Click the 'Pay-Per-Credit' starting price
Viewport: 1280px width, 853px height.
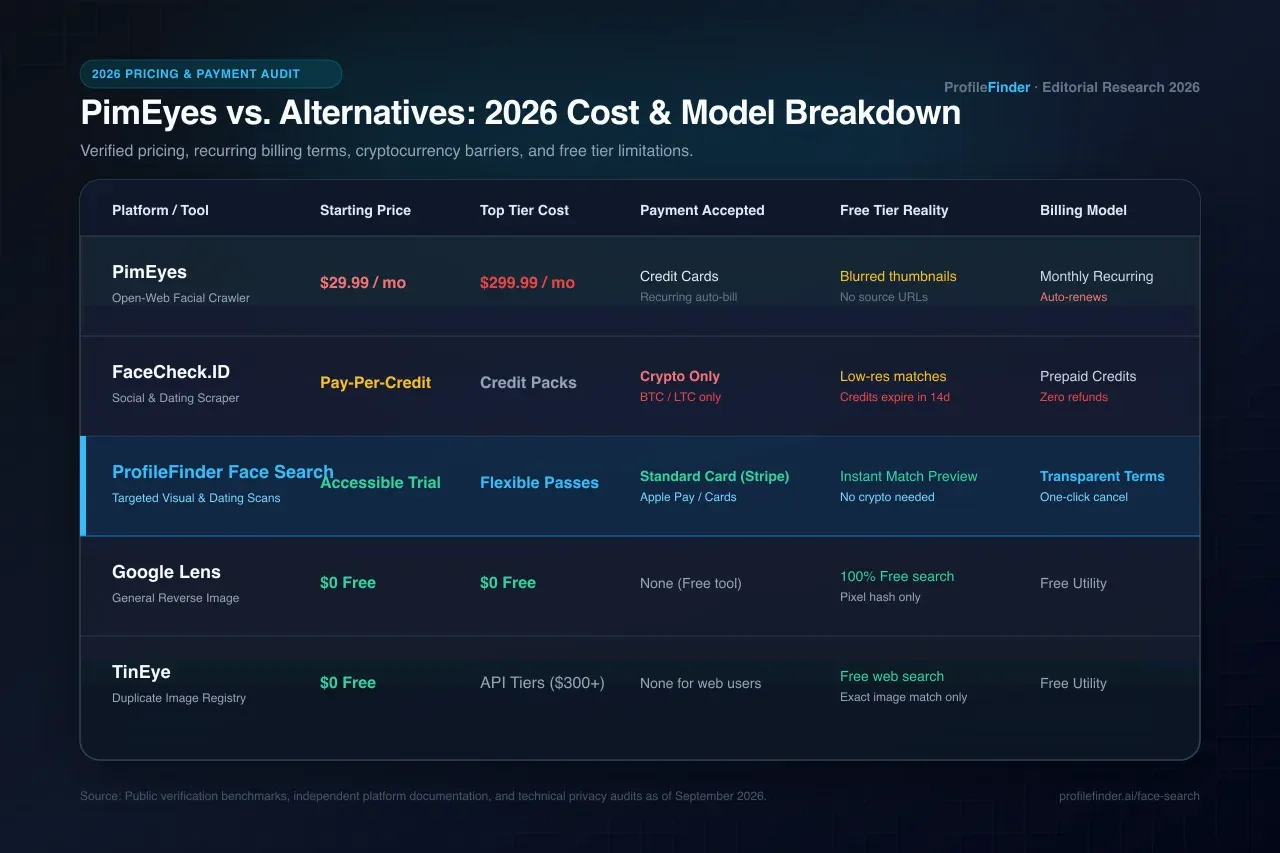tap(375, 382)
